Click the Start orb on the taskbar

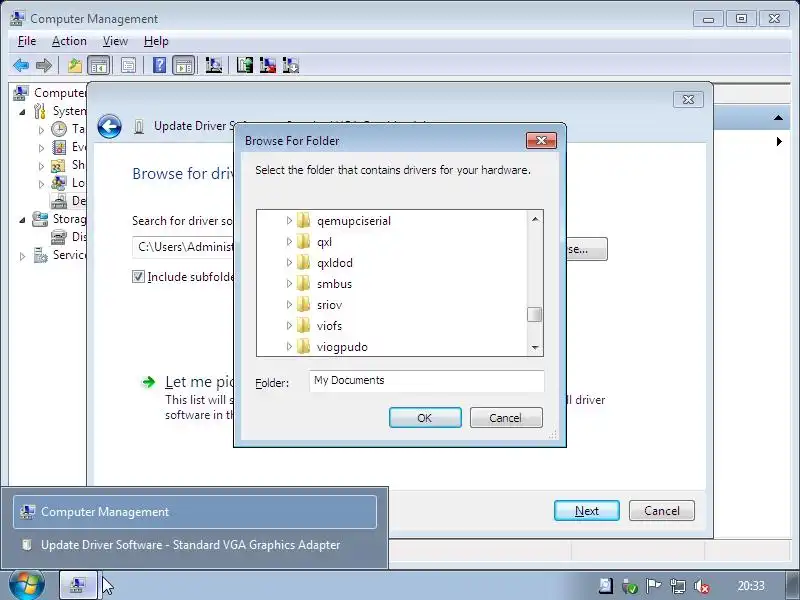(26, 585)
